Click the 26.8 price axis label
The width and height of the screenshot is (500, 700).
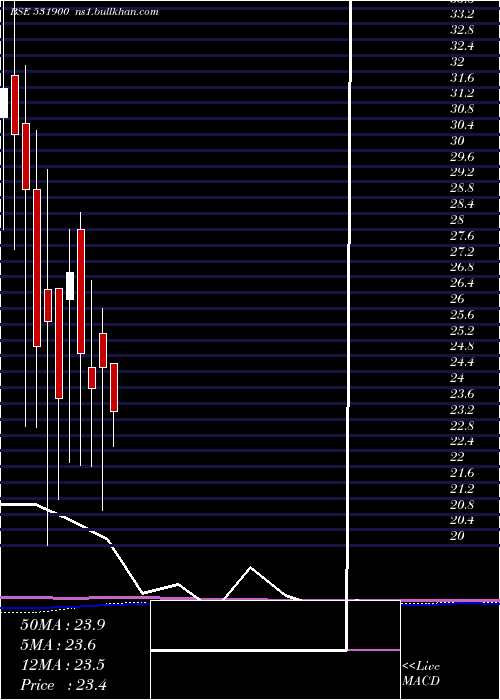462,267
